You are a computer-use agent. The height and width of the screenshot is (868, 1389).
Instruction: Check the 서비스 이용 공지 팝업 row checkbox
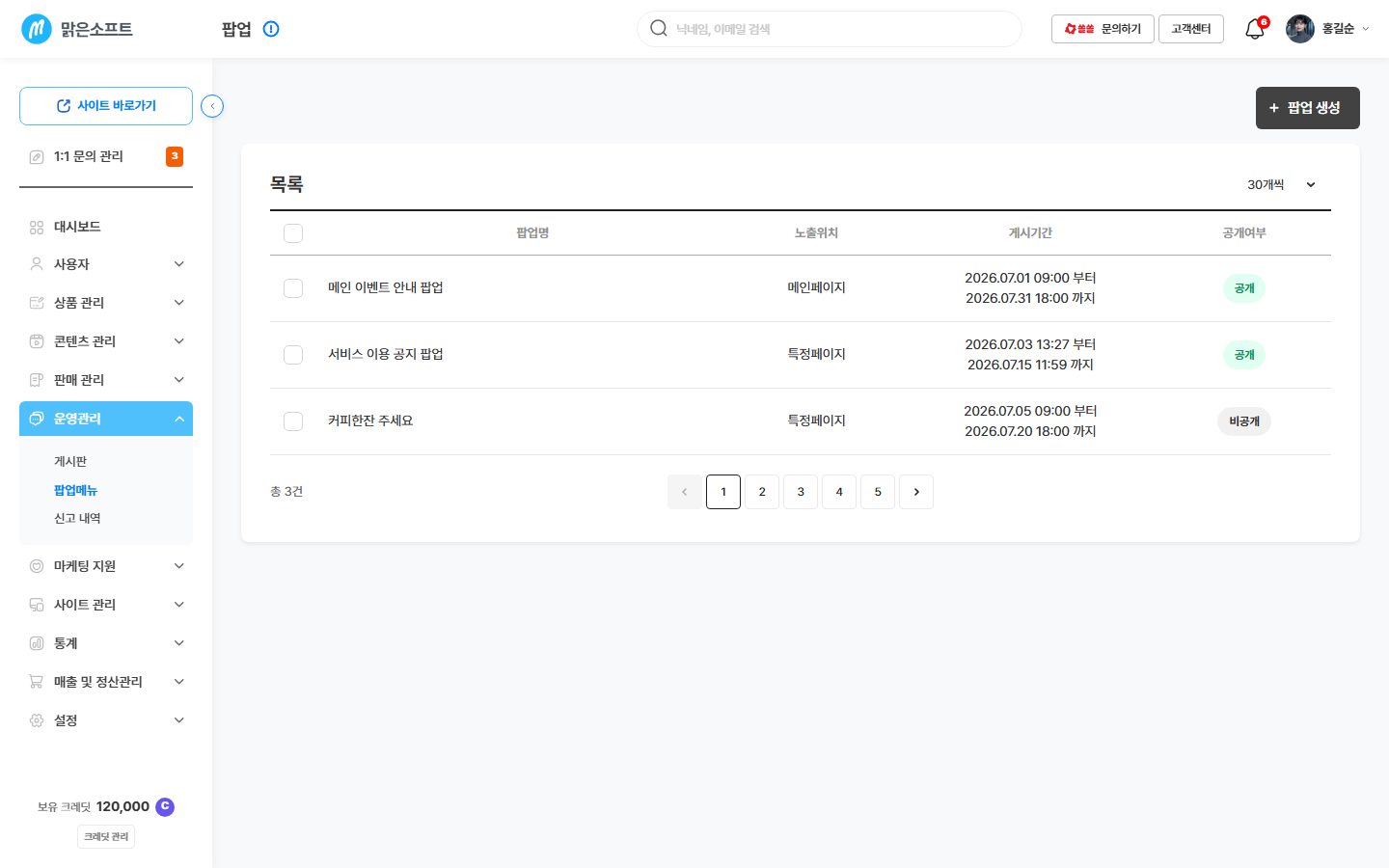pos(293,355)
